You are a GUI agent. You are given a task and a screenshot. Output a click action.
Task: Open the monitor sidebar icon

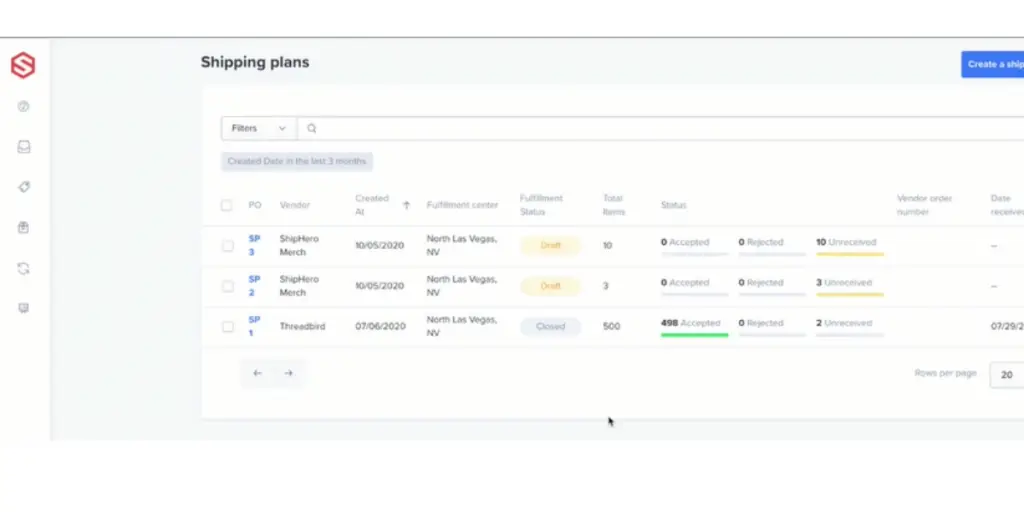[x=24, y=308]
